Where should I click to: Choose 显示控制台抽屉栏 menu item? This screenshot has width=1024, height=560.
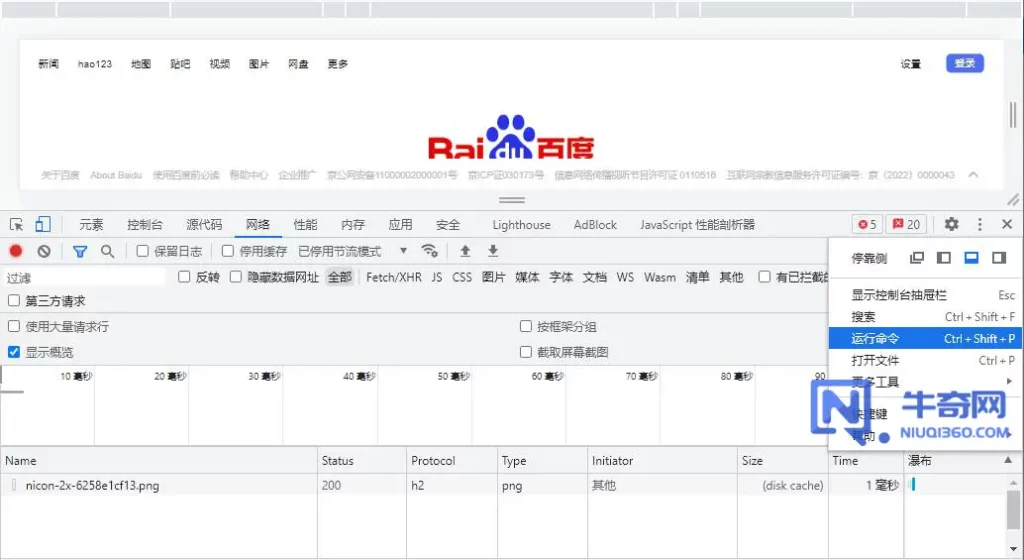point(926,295)
